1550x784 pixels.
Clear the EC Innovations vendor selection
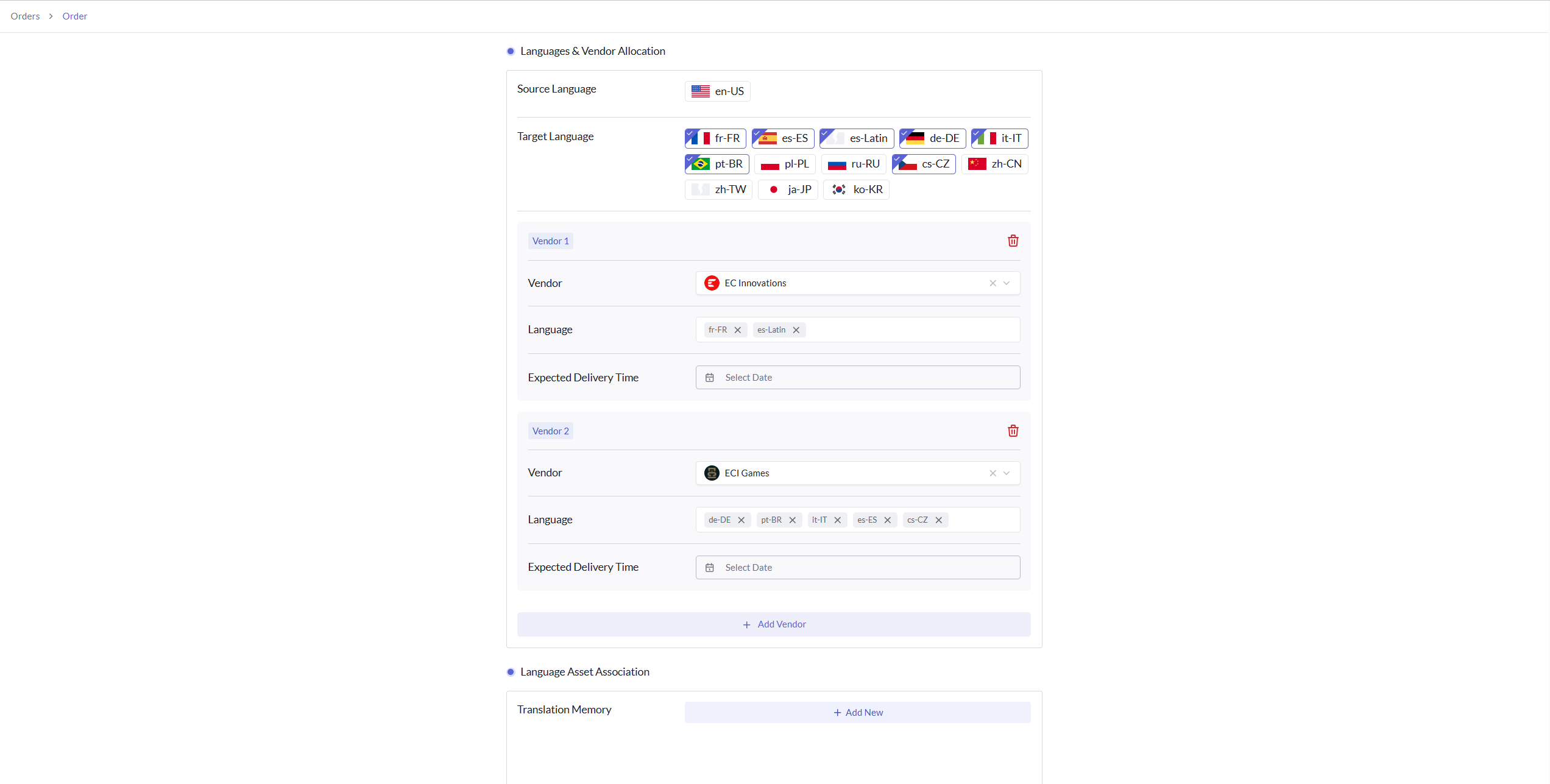[x=993, y=283]
